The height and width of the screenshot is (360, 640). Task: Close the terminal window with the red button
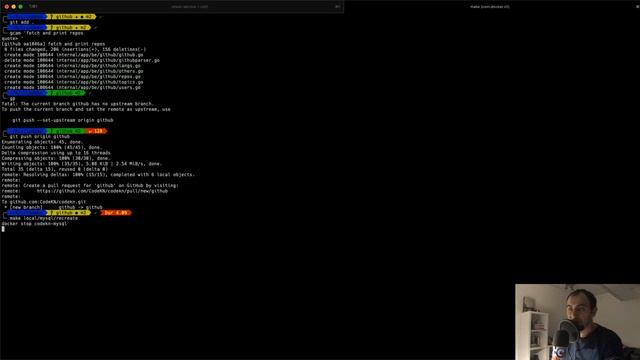pos(7,7)
